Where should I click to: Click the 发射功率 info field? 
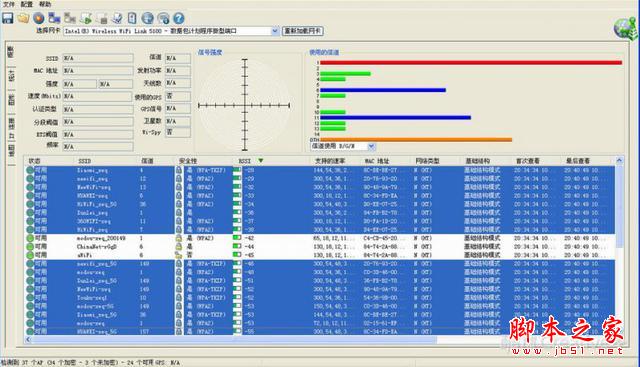point(178,71)
